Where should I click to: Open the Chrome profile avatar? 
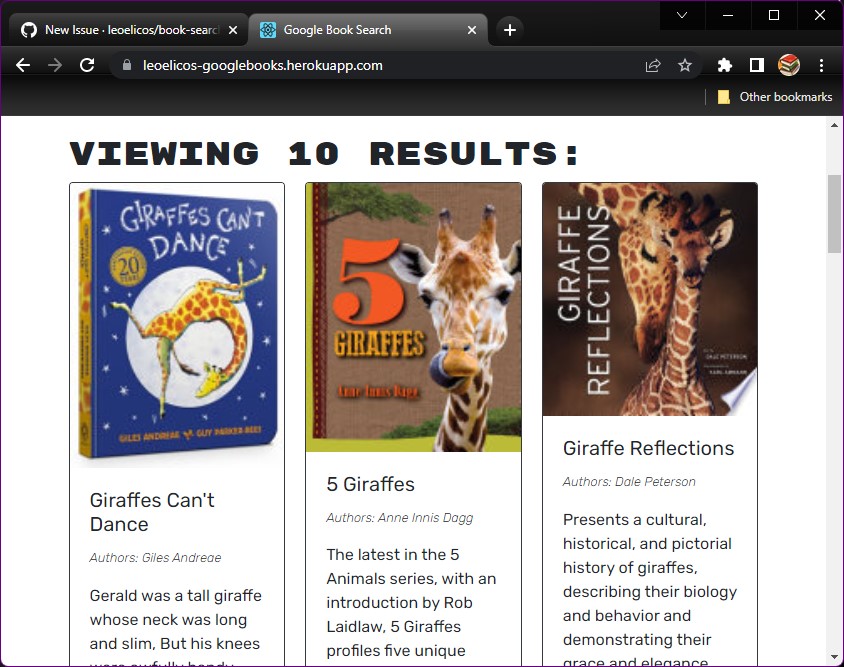coord(789,65)
